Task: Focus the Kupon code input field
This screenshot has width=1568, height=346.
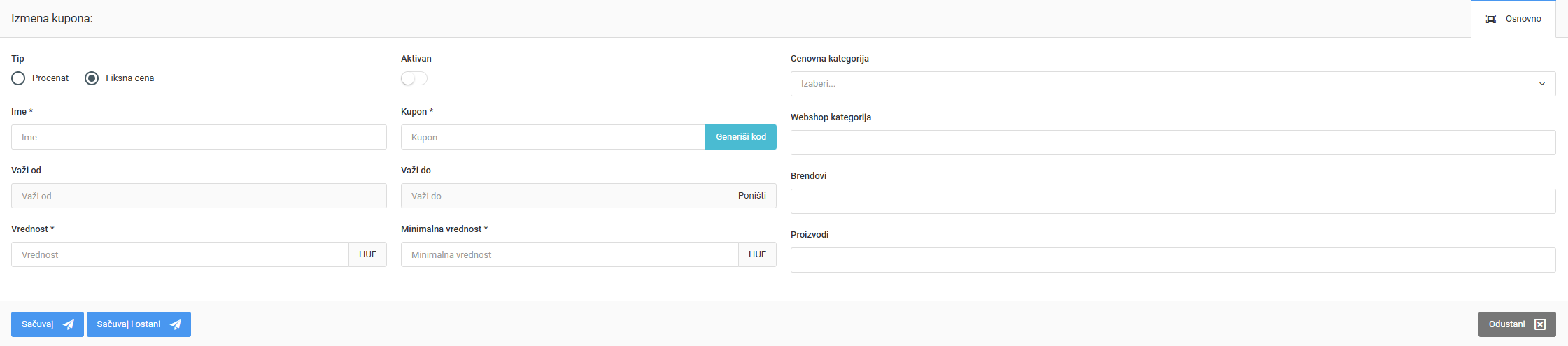Action: (x=553, y=137)
